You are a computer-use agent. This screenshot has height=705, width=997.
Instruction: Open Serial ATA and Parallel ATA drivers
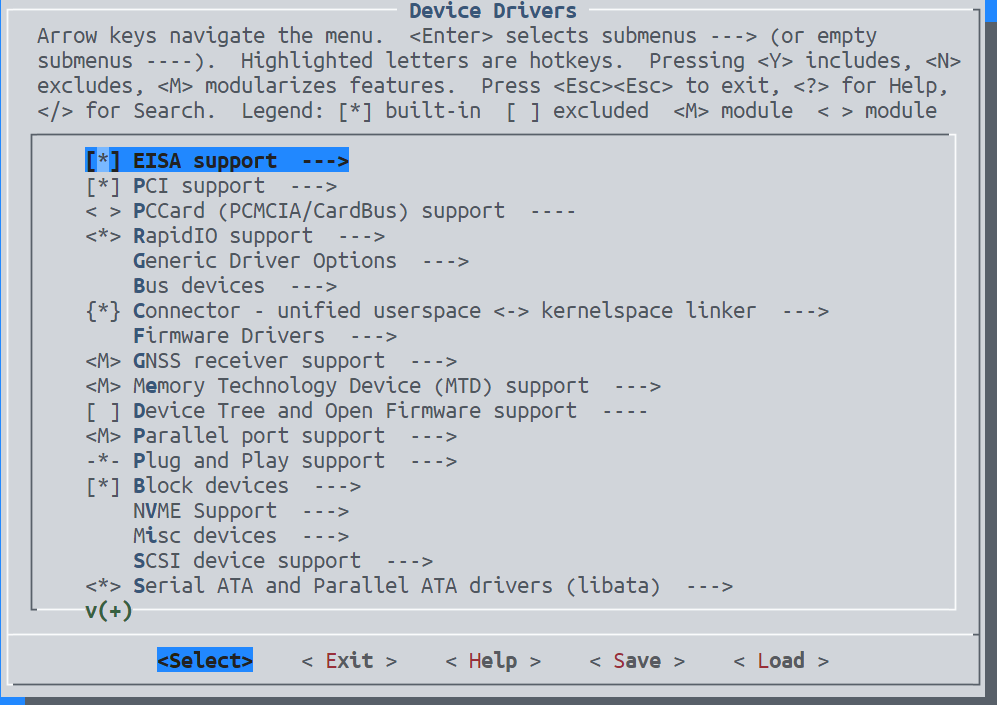tap(396, 586)
